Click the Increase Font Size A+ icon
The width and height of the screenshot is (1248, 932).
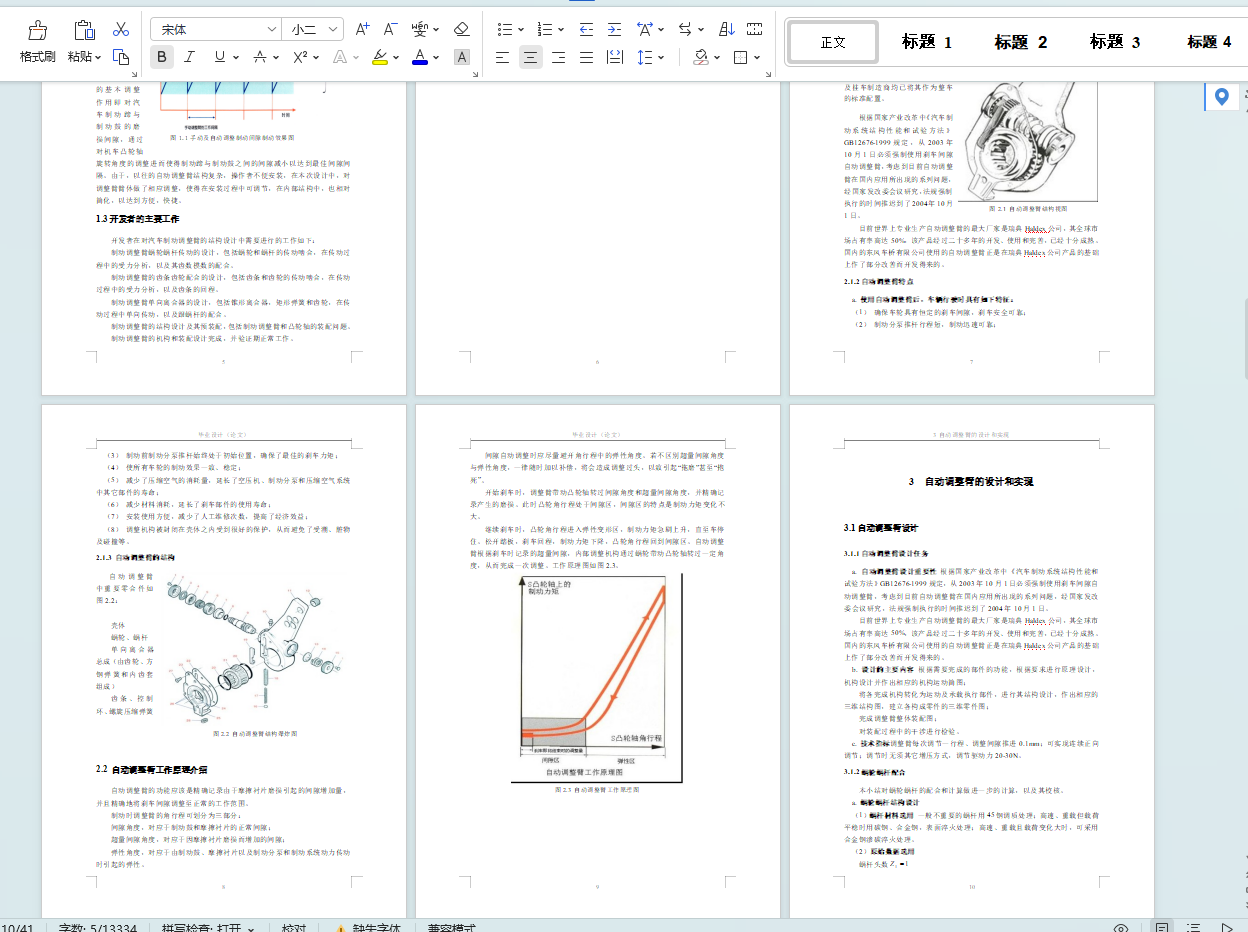pyautogui.click(x=363, y=30)
